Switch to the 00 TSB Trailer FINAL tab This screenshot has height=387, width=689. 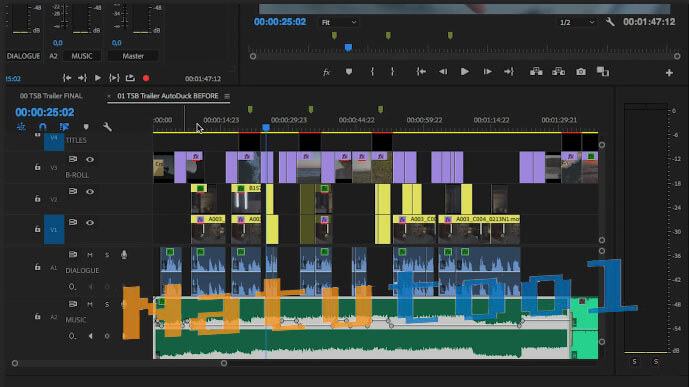coord(51,96)
